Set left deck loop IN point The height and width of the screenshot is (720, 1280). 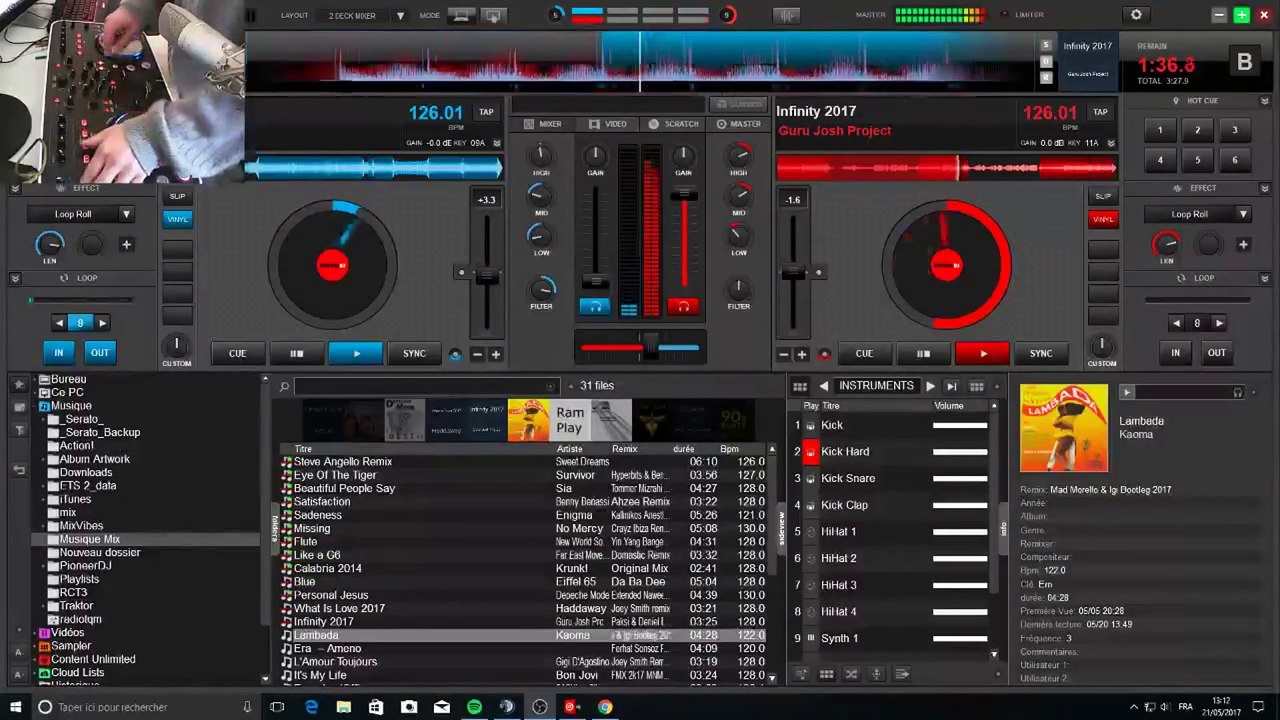pyautogui.click(x=58, y=352)
